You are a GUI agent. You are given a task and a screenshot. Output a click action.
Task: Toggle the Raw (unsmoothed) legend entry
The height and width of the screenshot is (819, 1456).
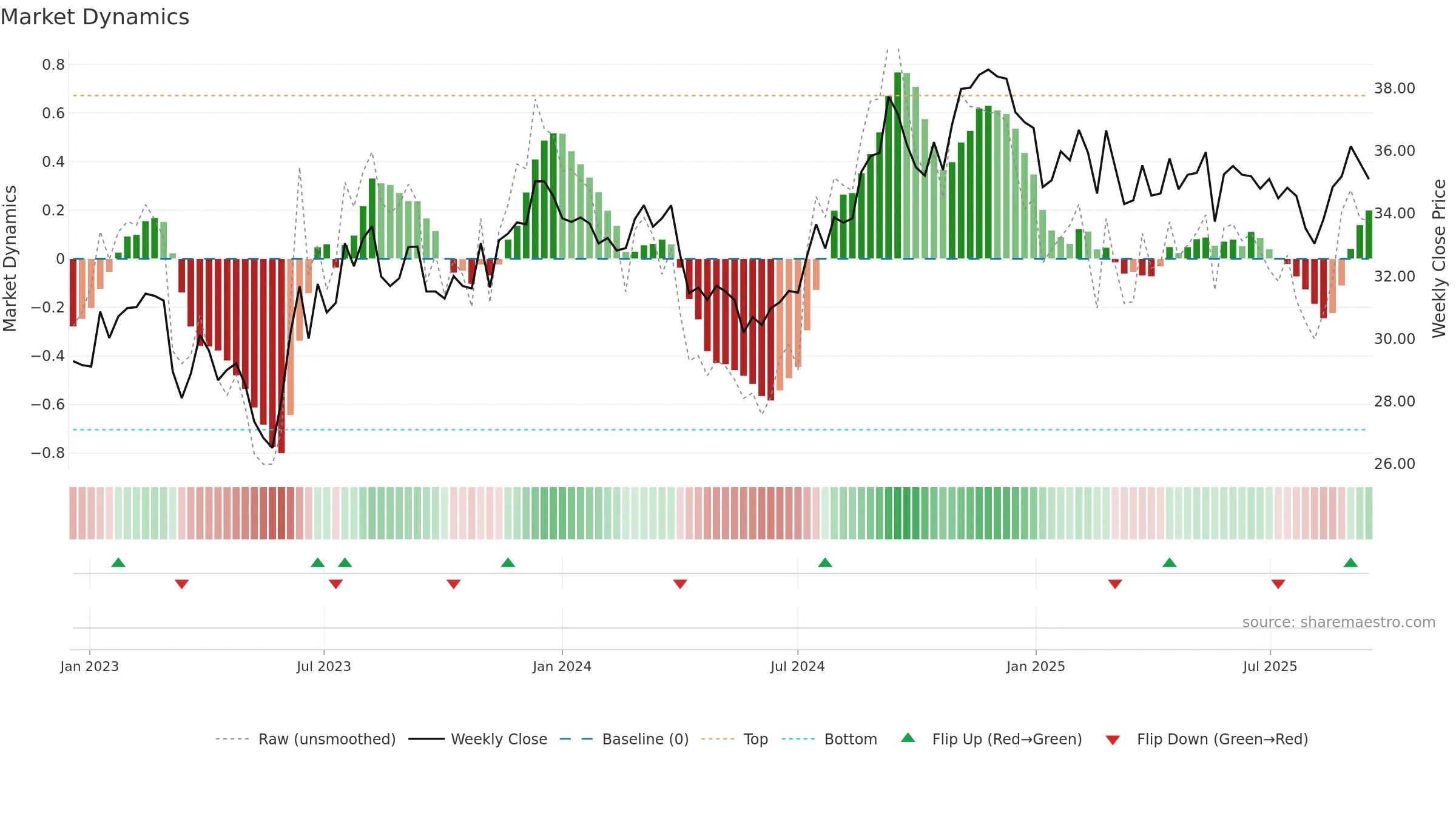pyautogui.click(x=306, y=739)
